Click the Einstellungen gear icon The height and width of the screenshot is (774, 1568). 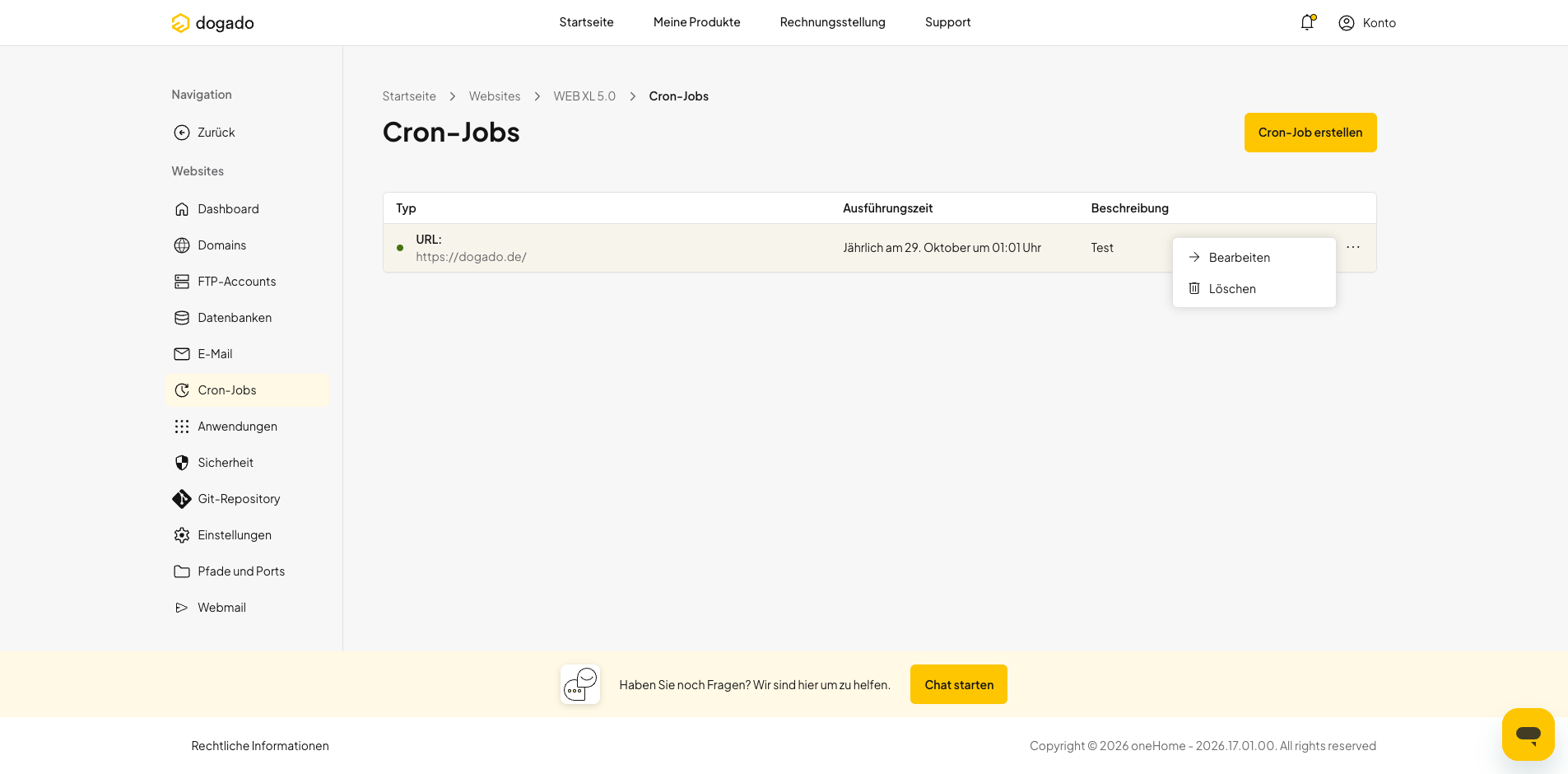[182, 535]
